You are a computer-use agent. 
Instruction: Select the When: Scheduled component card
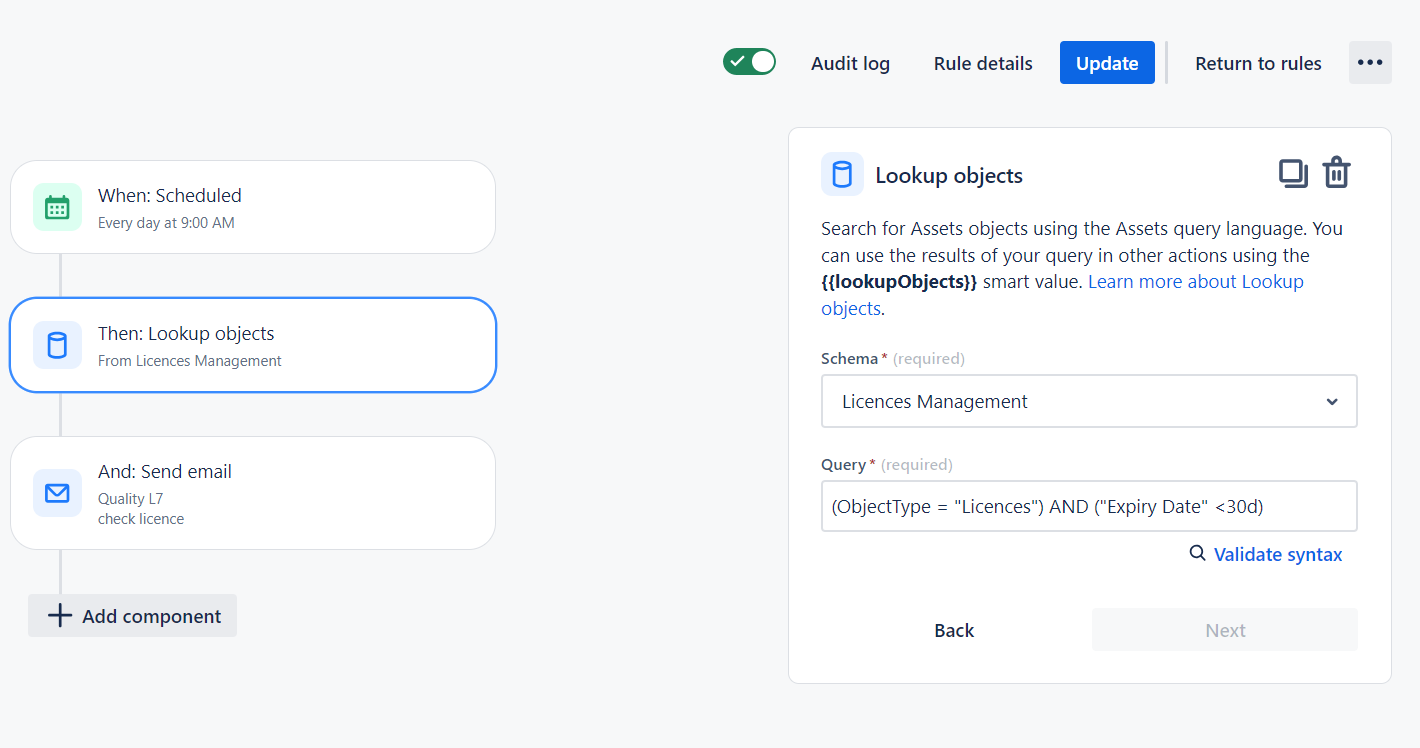(253, 206)
